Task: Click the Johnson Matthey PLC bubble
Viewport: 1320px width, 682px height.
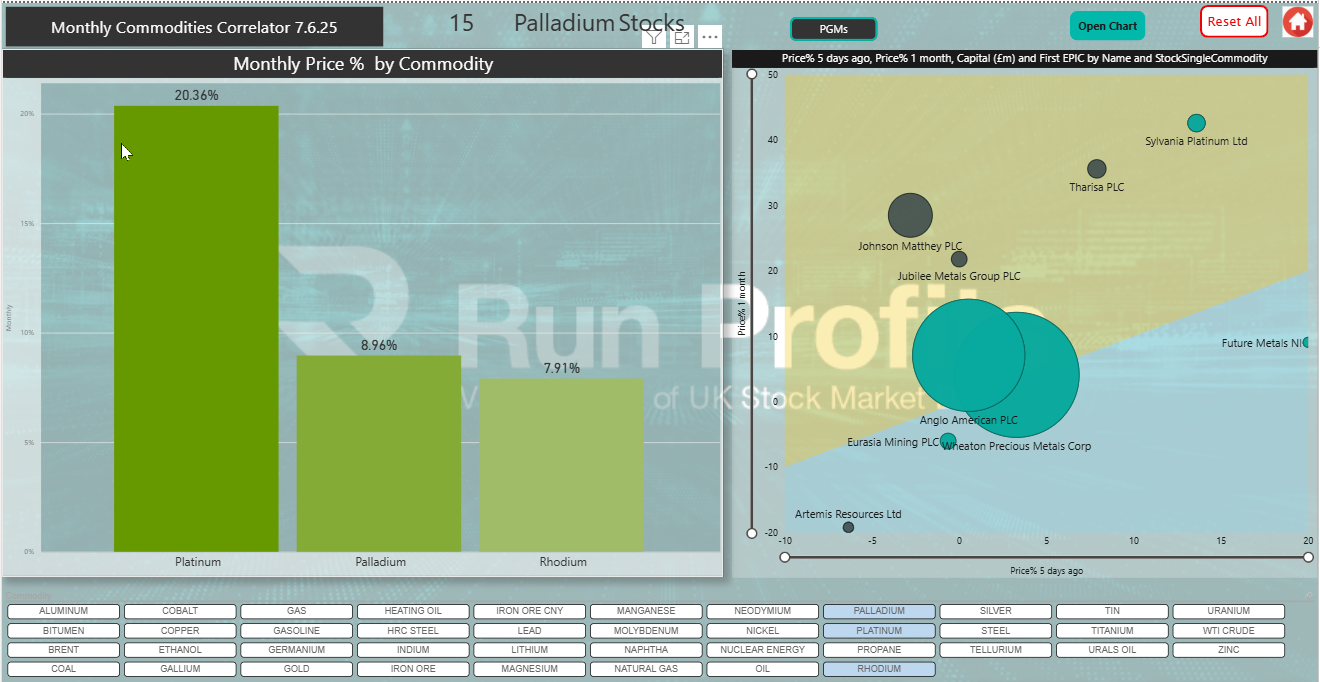Action: point(910,215)
